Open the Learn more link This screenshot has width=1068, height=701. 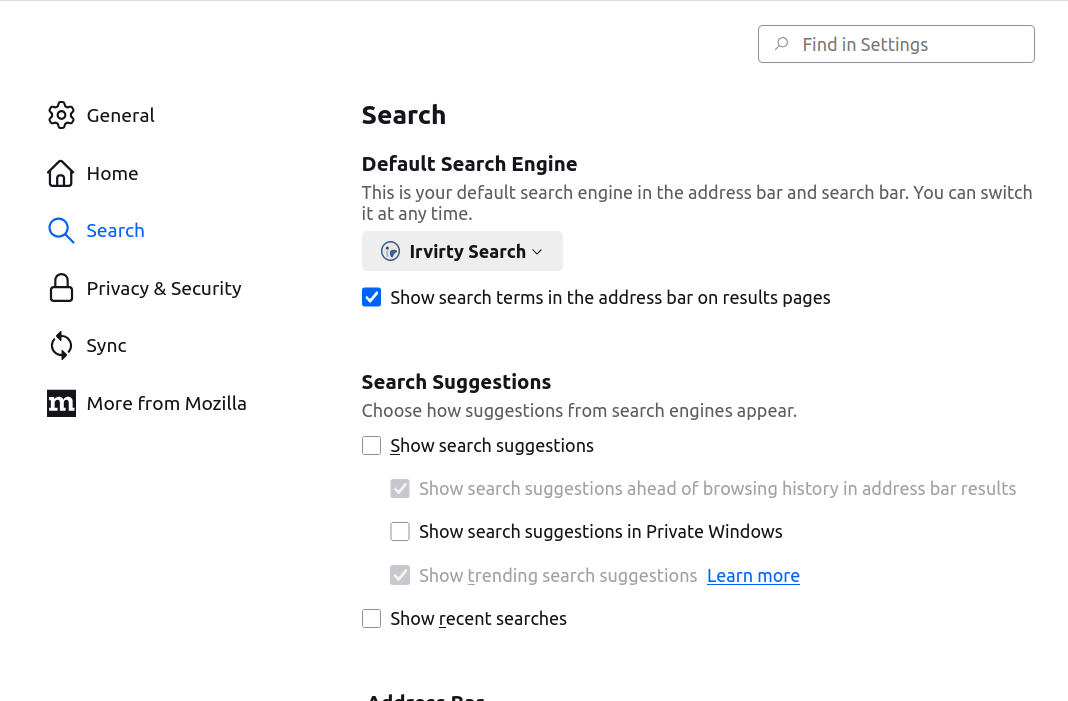753,576
